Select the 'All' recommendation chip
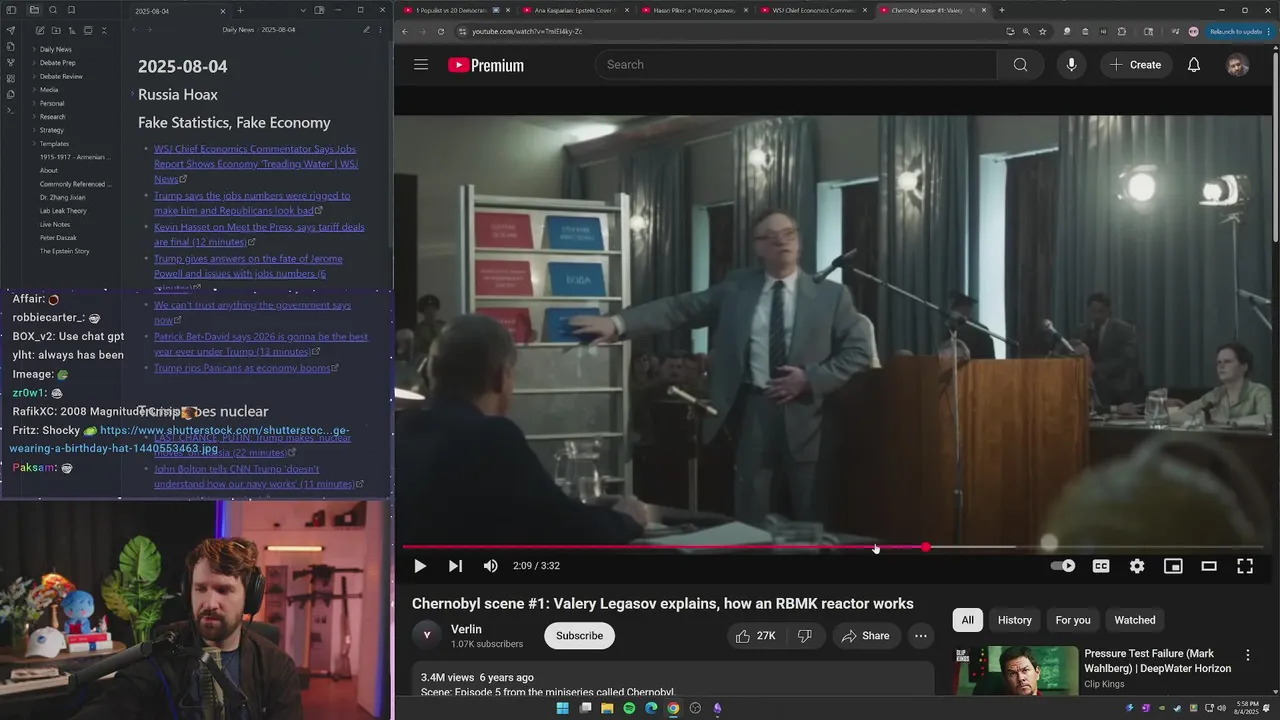Screen dimensions: 1280x720 [967, 620]
